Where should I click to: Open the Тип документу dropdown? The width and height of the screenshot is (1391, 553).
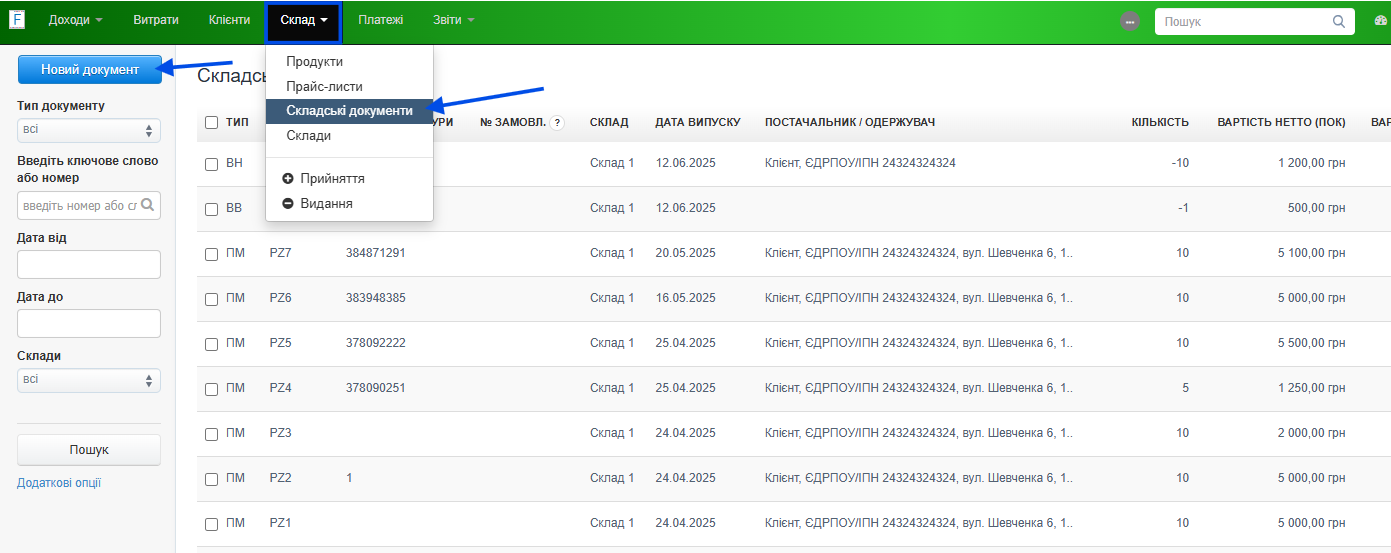tap(89, 130)
